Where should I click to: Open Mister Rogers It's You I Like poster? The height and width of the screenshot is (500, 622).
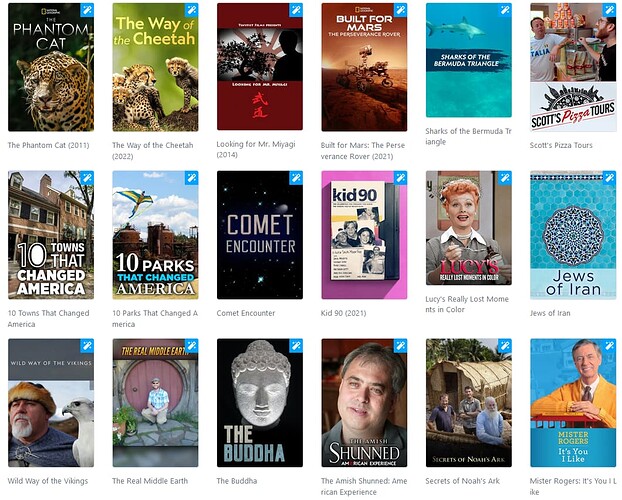point(573,403)
